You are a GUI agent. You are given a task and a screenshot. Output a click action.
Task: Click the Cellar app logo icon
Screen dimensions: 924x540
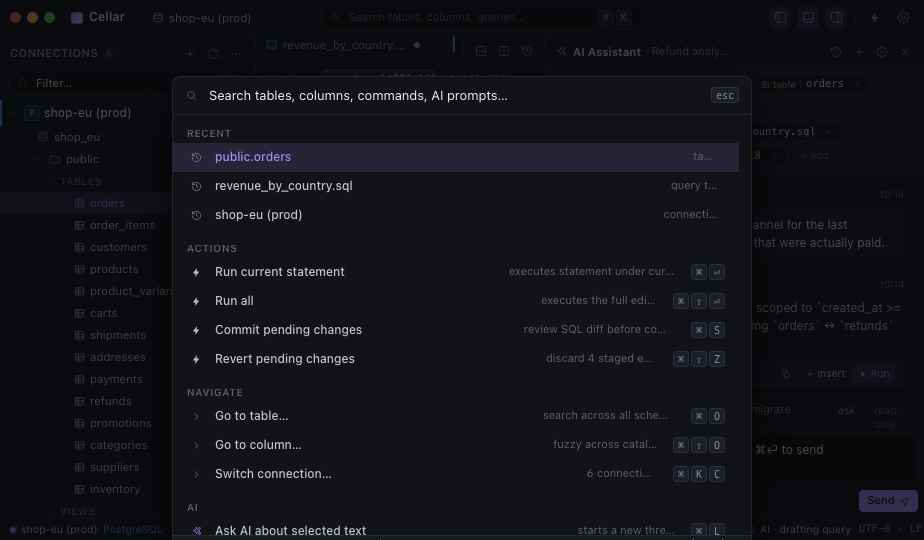(77, 18)
